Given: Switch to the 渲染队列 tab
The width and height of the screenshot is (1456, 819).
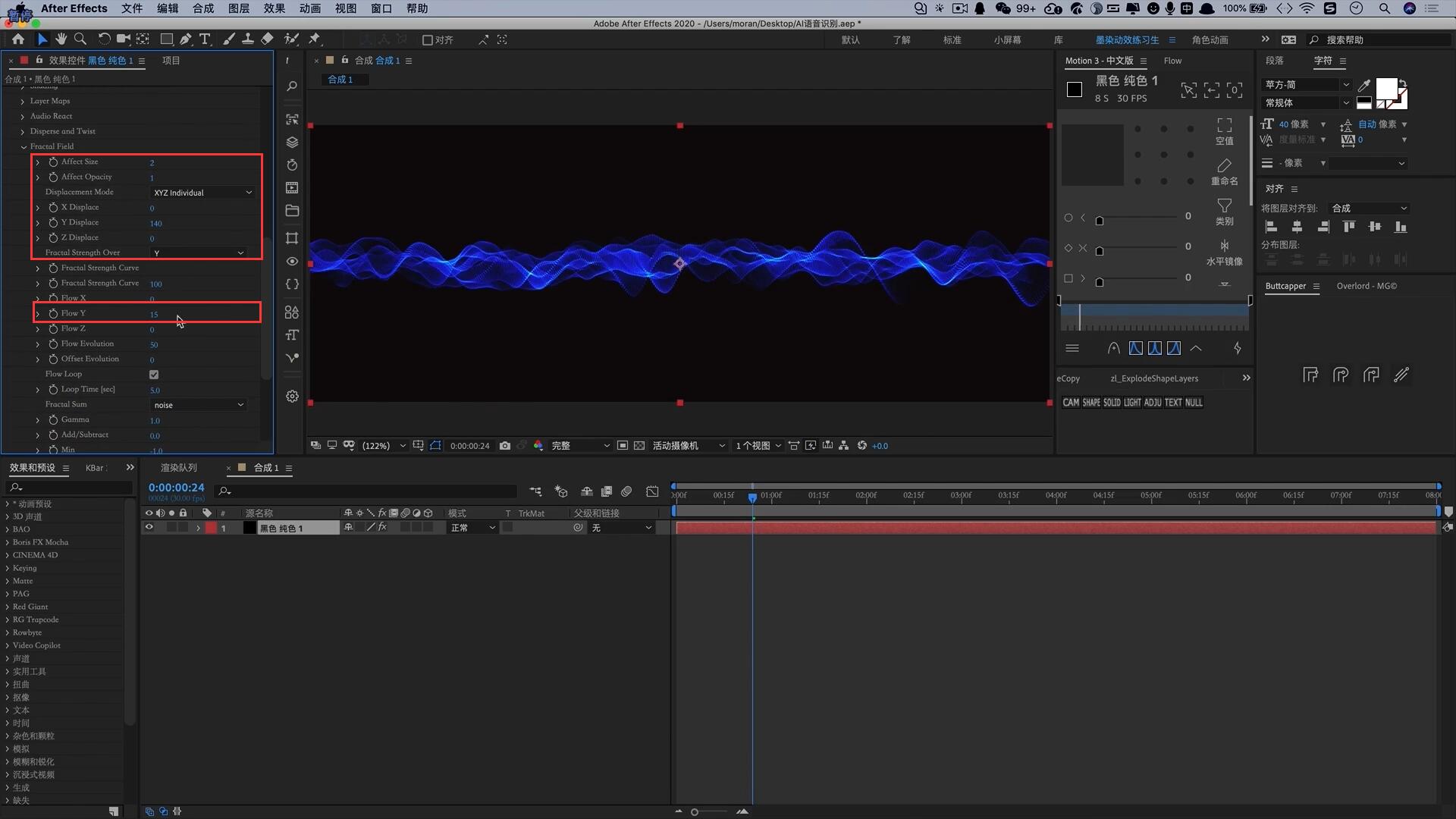Looking at the screenshot, I should pos(179,468).
